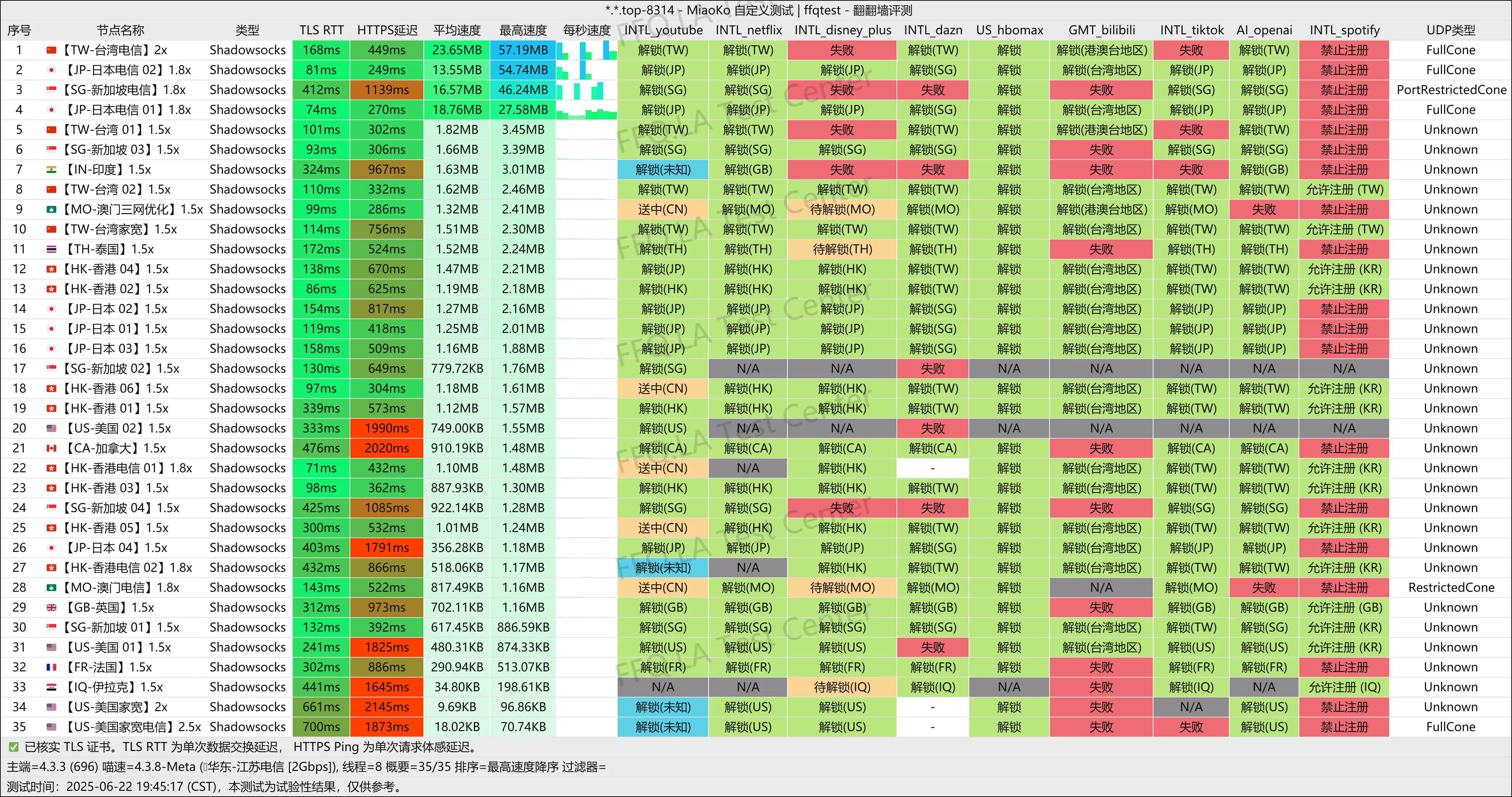This screenshot has width=1512, height=797.
Task: Click the US flag beside US-美国家宽 2x
Action: click(x=51, y=707)
